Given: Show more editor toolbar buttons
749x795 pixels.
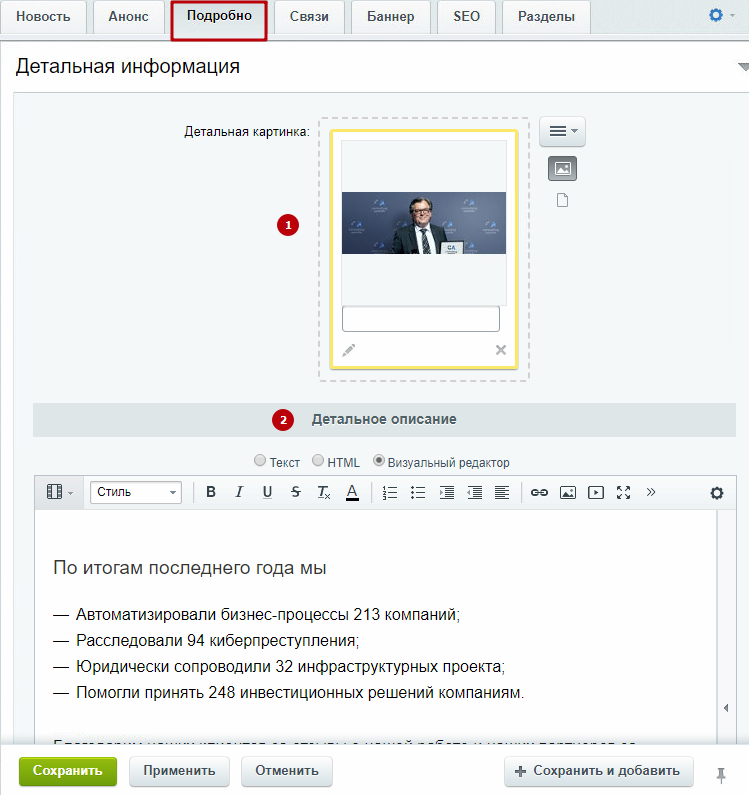Looking at the screenshot, I should (651, 492).
